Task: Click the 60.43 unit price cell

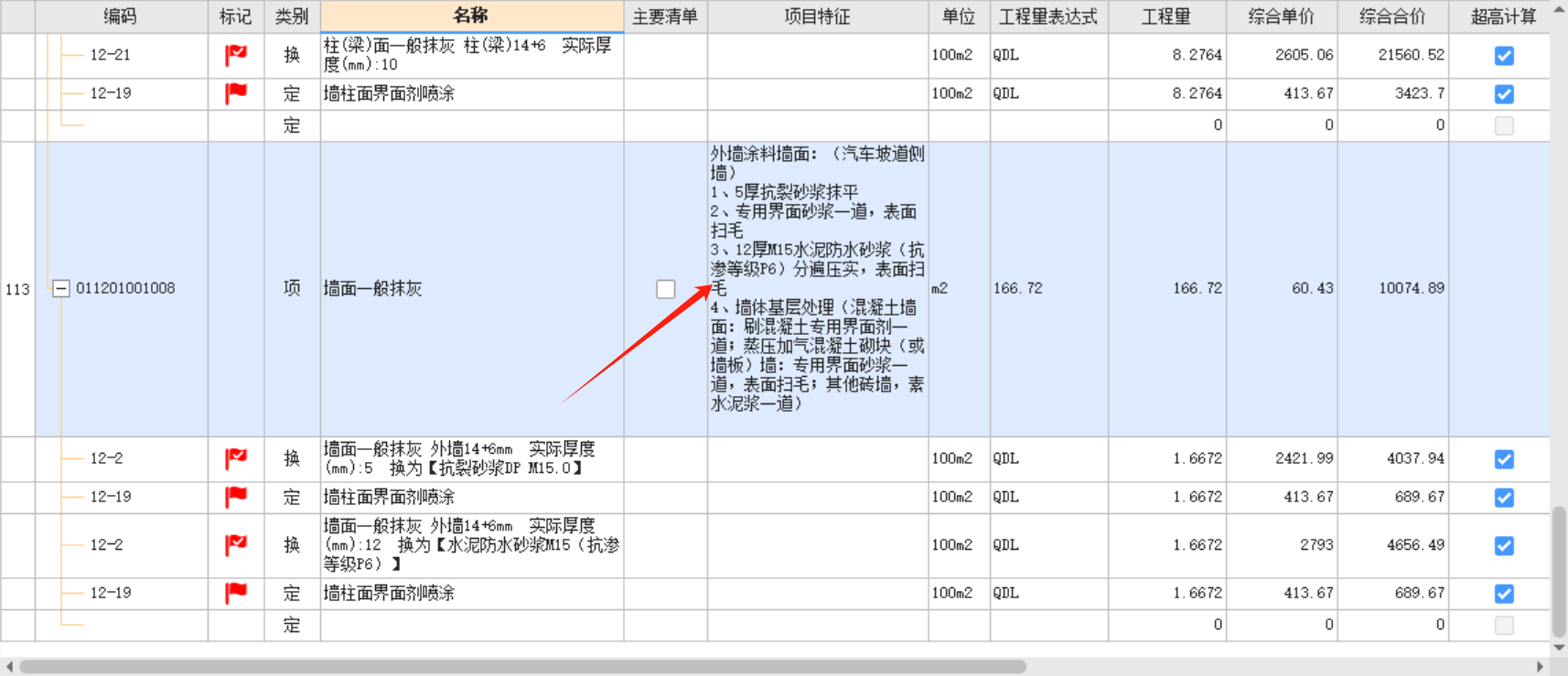Action: pyautogui.click(x=1282, y=289)
